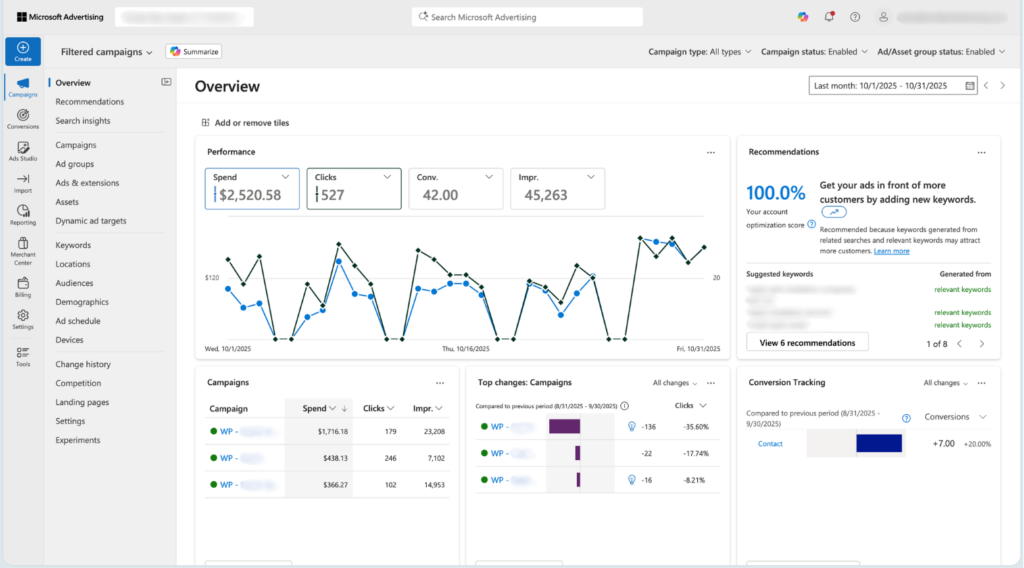Show the next recommendation arrow
The image size is (1024, 568).
982,343
